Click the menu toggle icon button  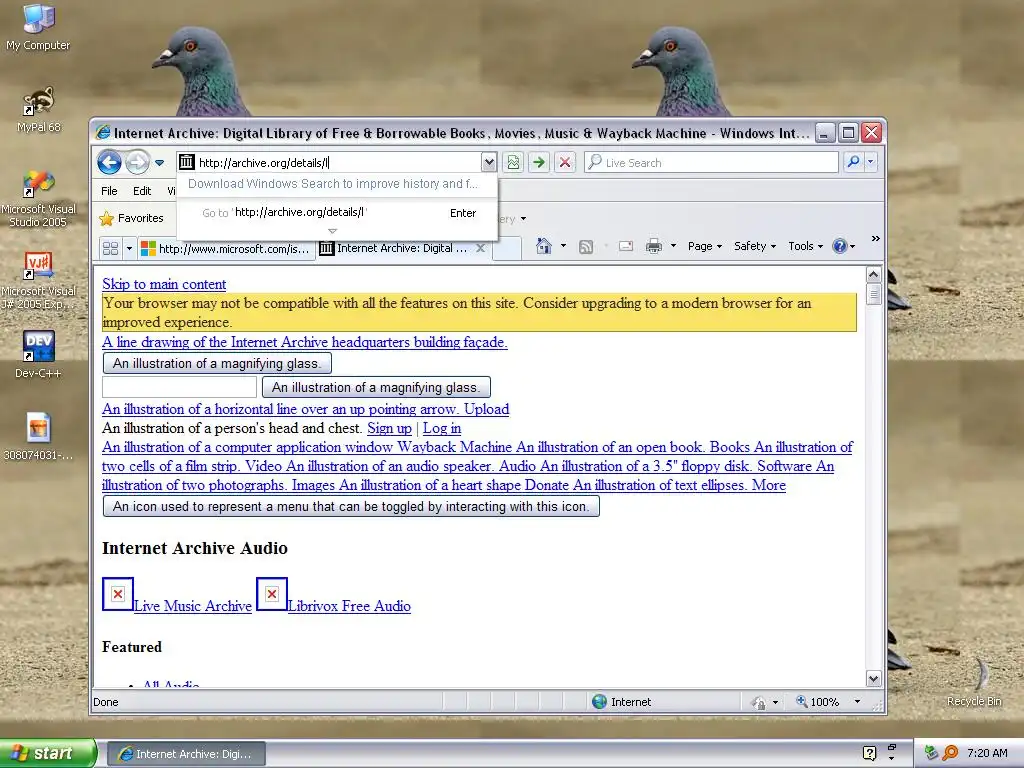351,506
